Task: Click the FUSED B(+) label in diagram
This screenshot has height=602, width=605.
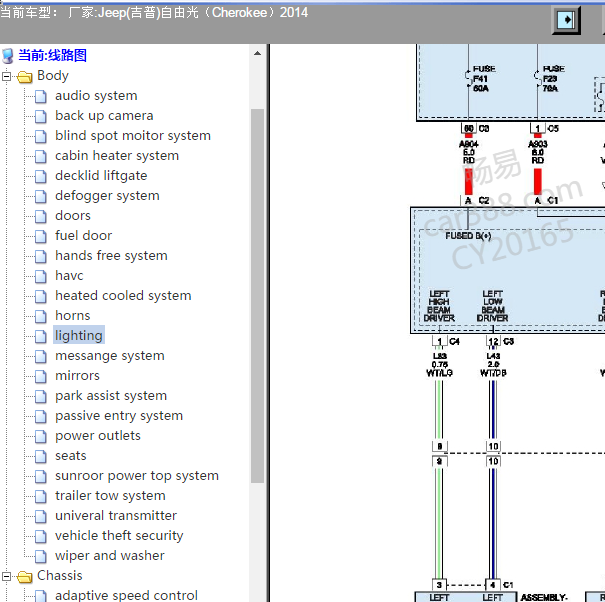Action: tap(468, 236)
